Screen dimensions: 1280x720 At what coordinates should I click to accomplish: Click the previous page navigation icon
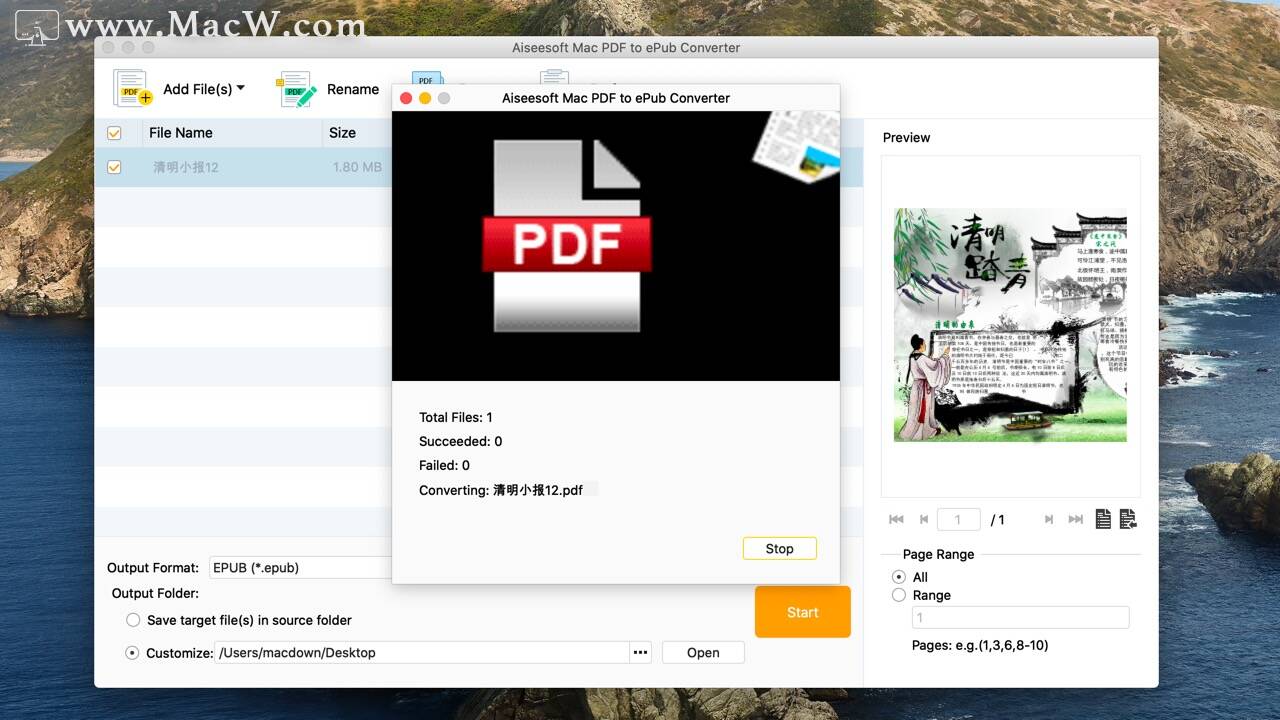coord(923,519)
